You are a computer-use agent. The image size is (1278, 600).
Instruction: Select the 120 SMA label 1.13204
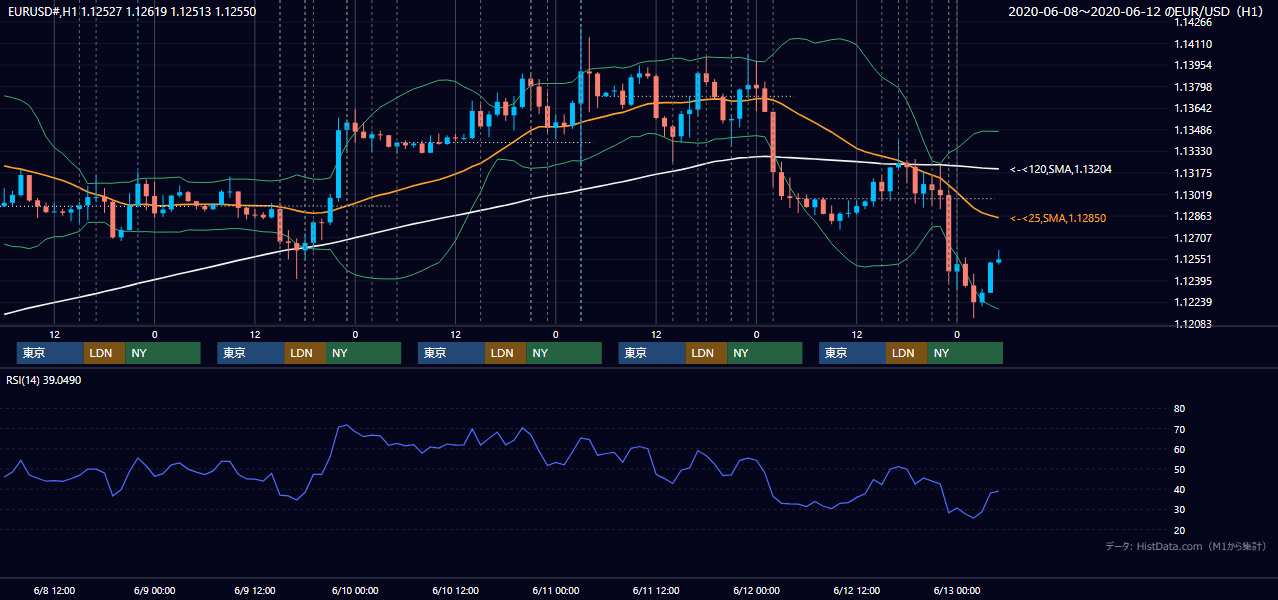[1061, 170]
